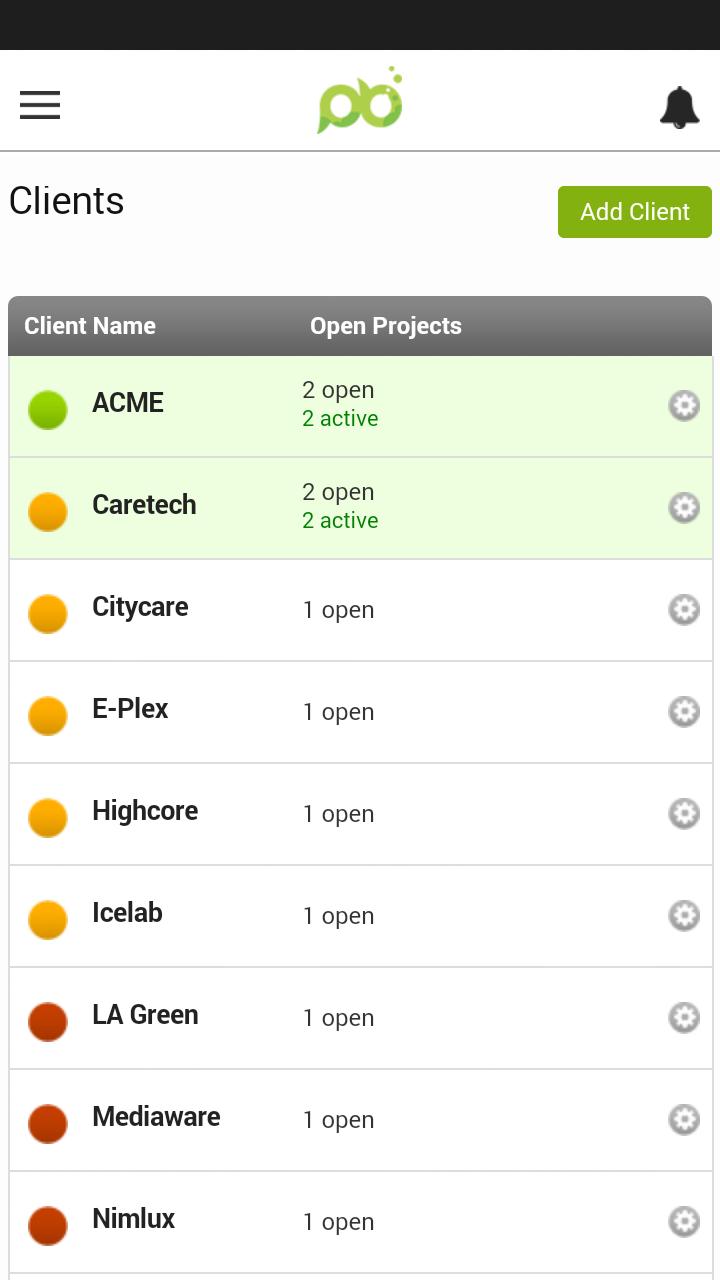Viewport: 720px width, 1280px height.
Task: Sort by Client Name column header
Action: (90, 326)
